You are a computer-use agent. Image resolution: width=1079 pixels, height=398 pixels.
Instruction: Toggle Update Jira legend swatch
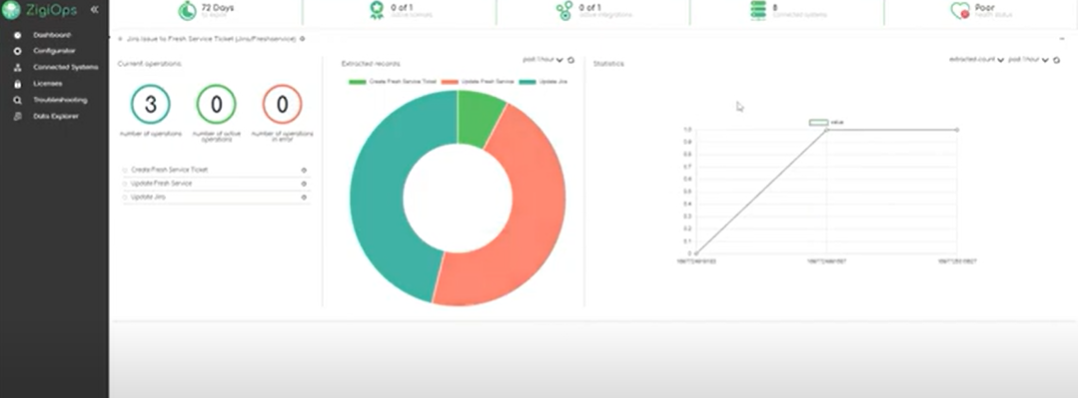click(x=528, y=82)
